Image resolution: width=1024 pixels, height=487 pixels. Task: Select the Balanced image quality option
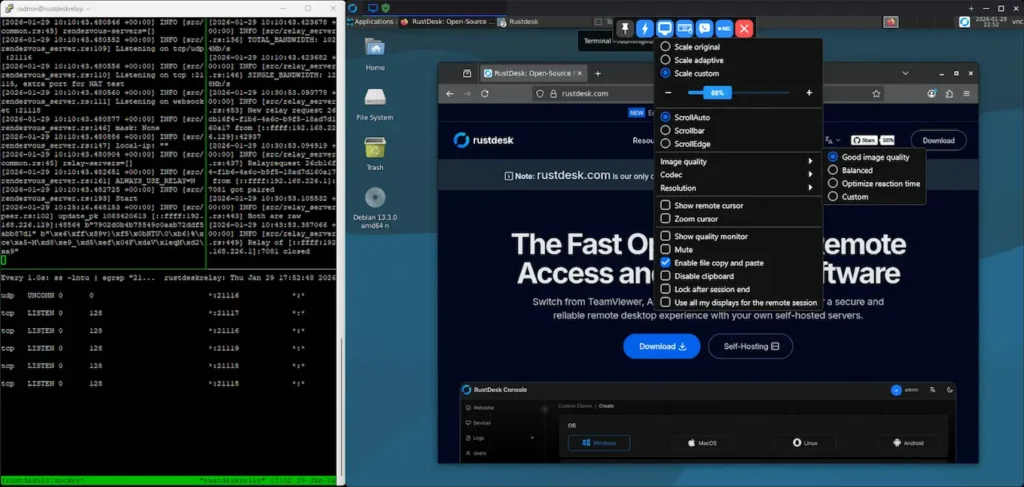(x=850, y=170)
